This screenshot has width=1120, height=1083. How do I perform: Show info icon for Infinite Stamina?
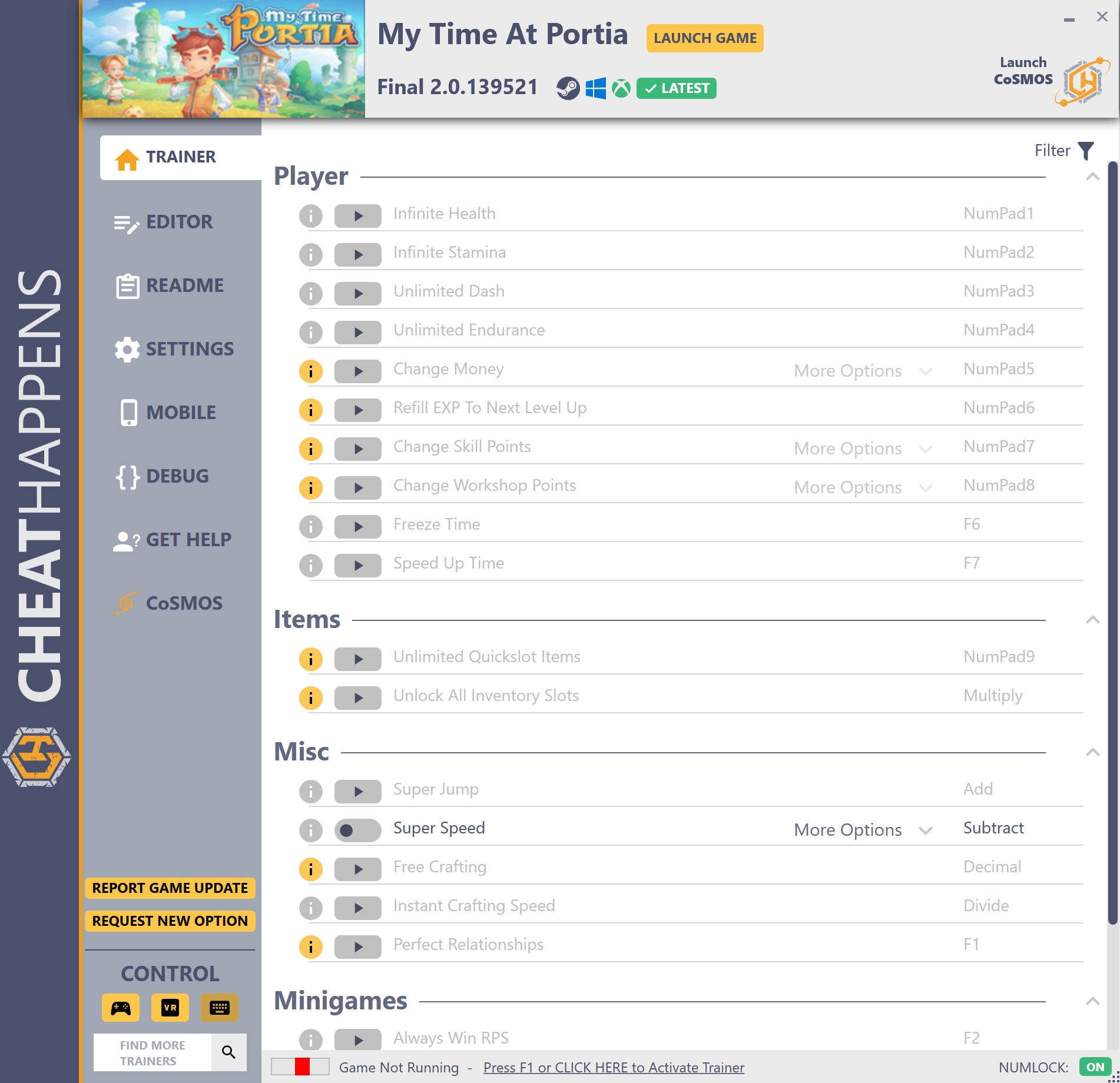[311, 254]
